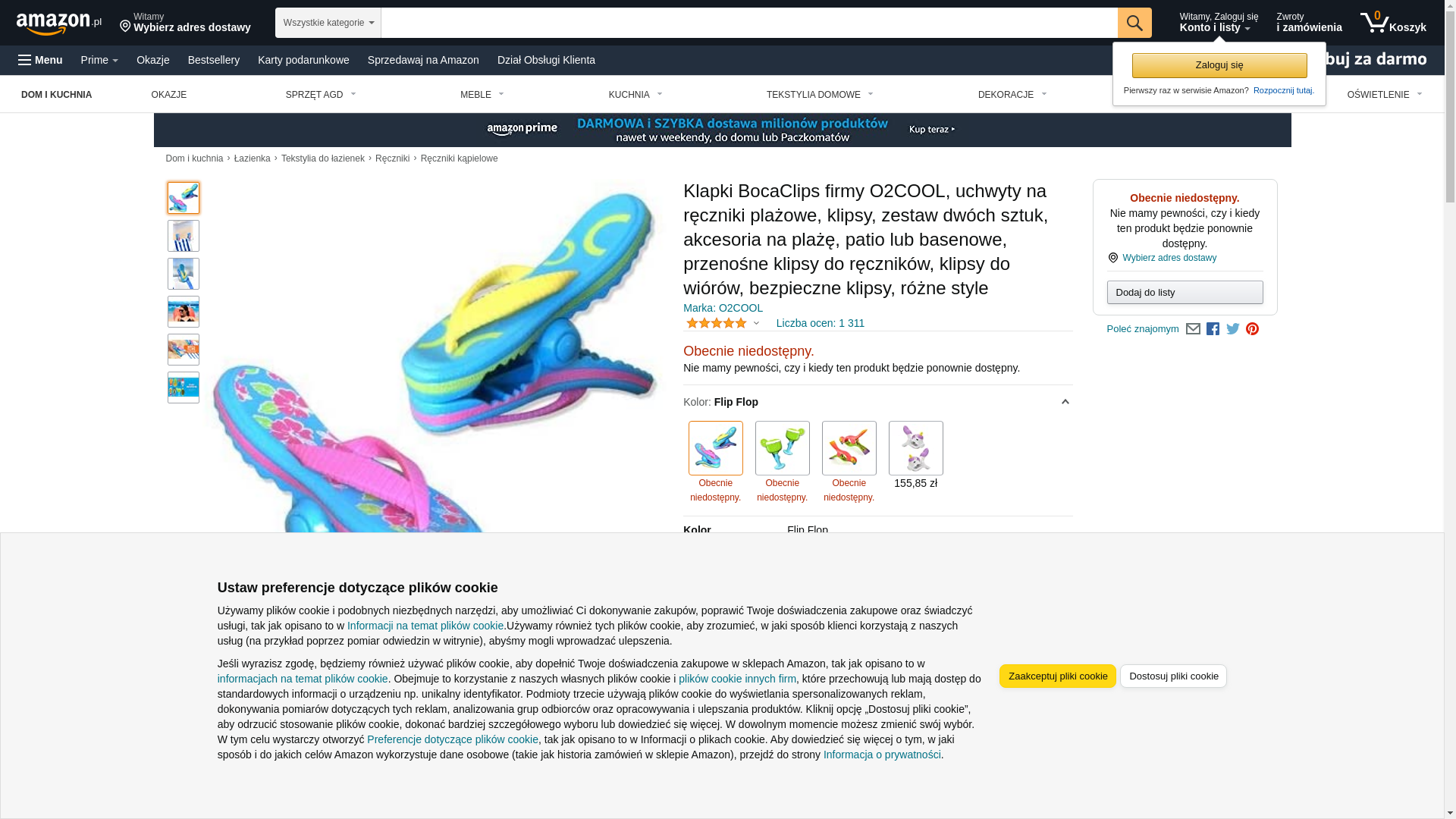1456x819 pixels.
Task: Click the Amazon.pl logo
Action: (x=59, y=24)
